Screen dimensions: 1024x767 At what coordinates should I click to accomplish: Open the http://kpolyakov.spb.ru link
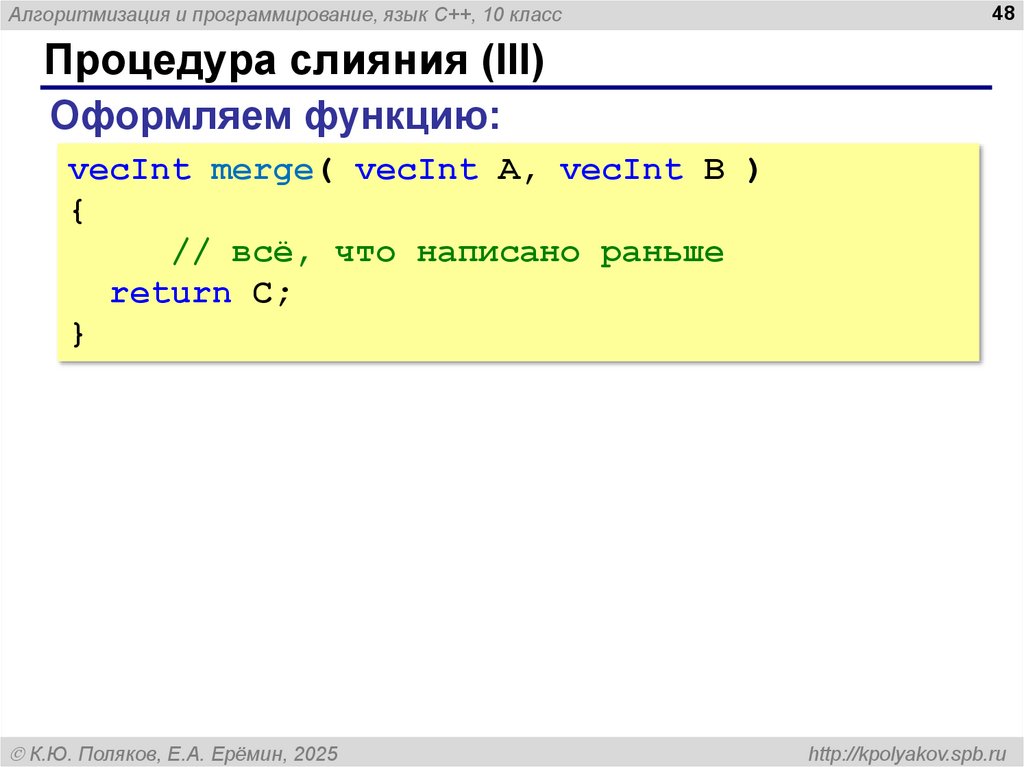[907, 754]
